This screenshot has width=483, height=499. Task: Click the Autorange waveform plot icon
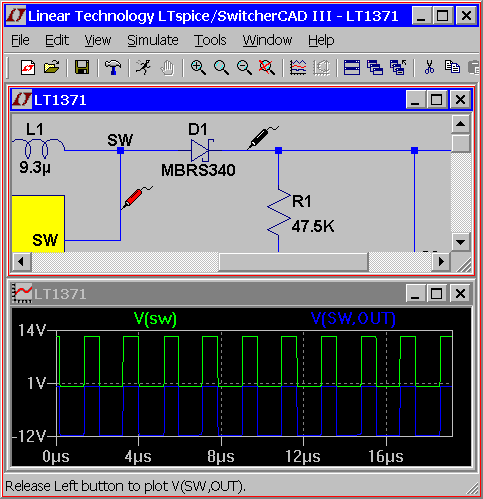coord(298,68)
